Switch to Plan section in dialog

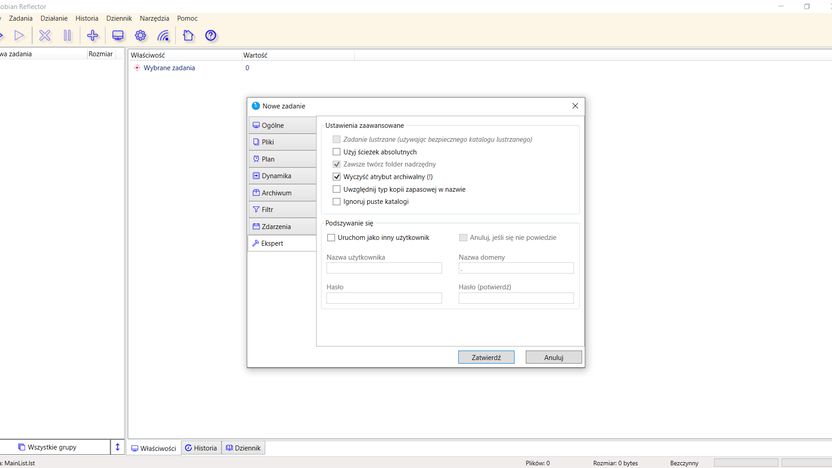pyautogui.click(x=282, y=159)
